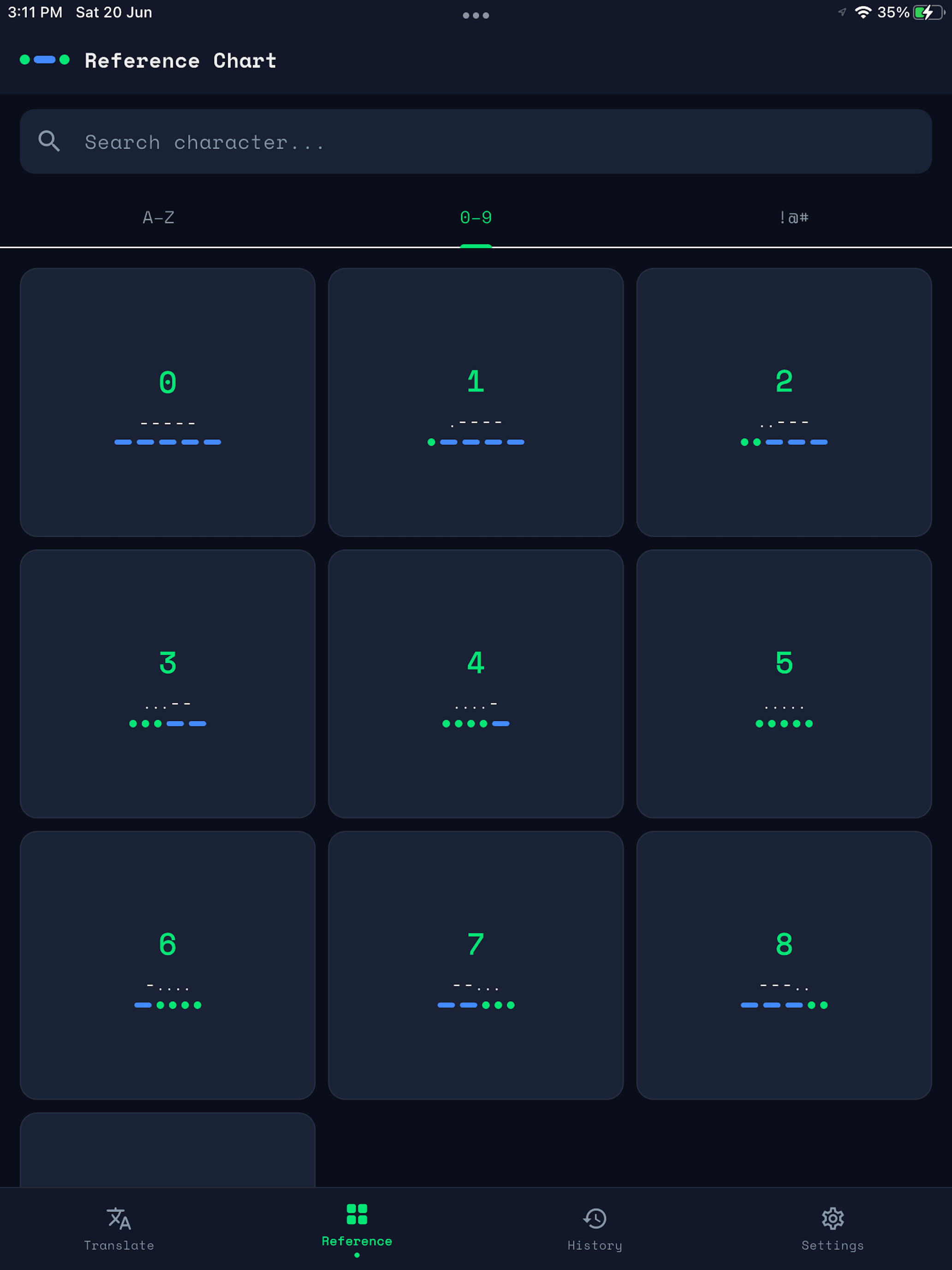Click the Search character input field

click(x=476, y=141)
